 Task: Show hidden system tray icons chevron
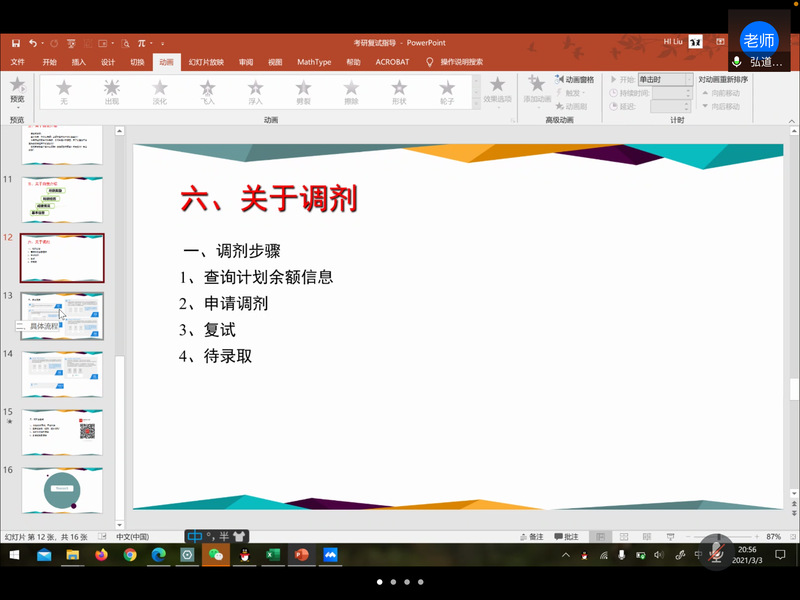[567, 555]
